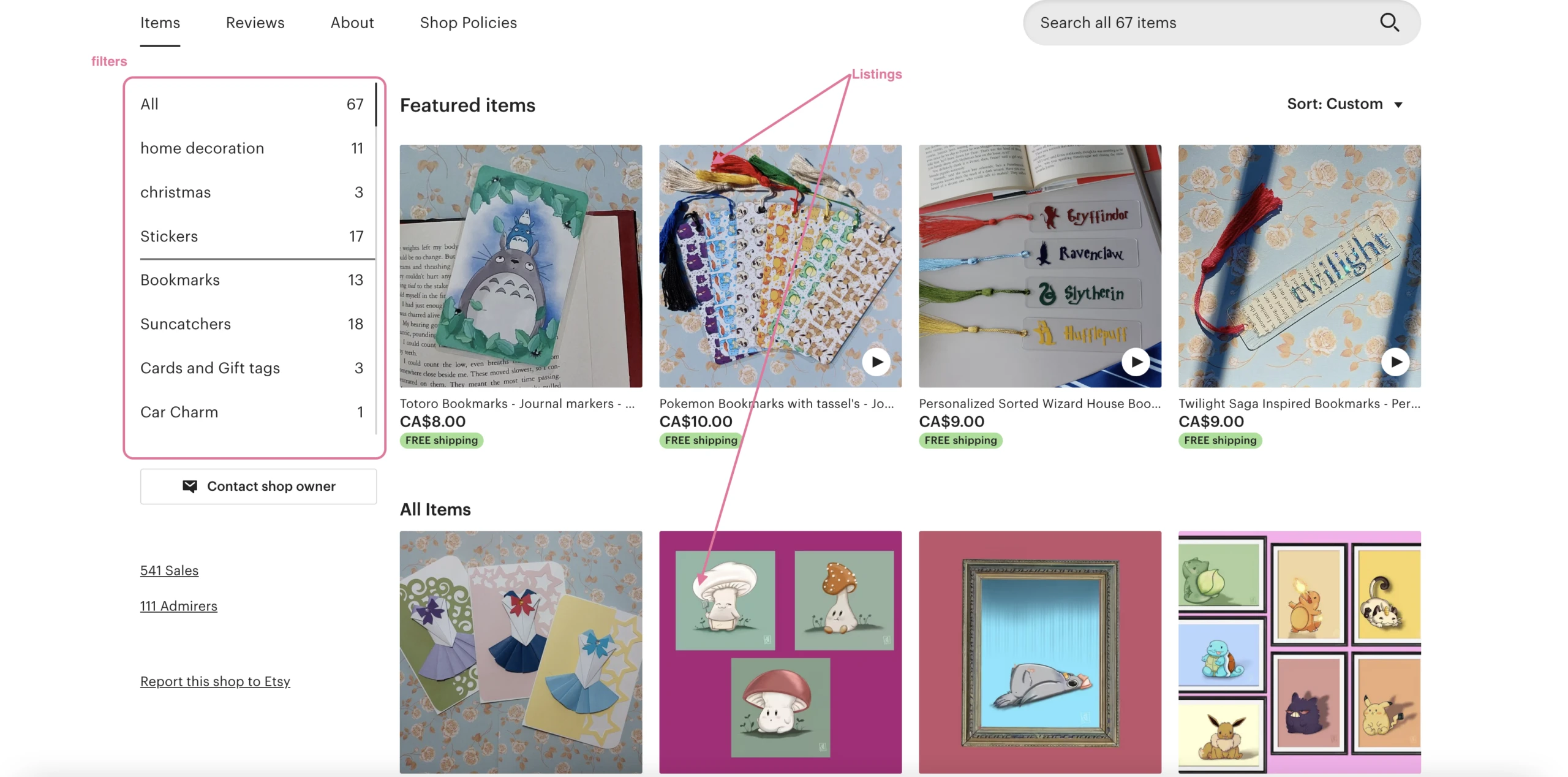The height and width of the screenshot is (777, 1568).
Task: Open the Shop Policies tab
Action: [468, 23]
